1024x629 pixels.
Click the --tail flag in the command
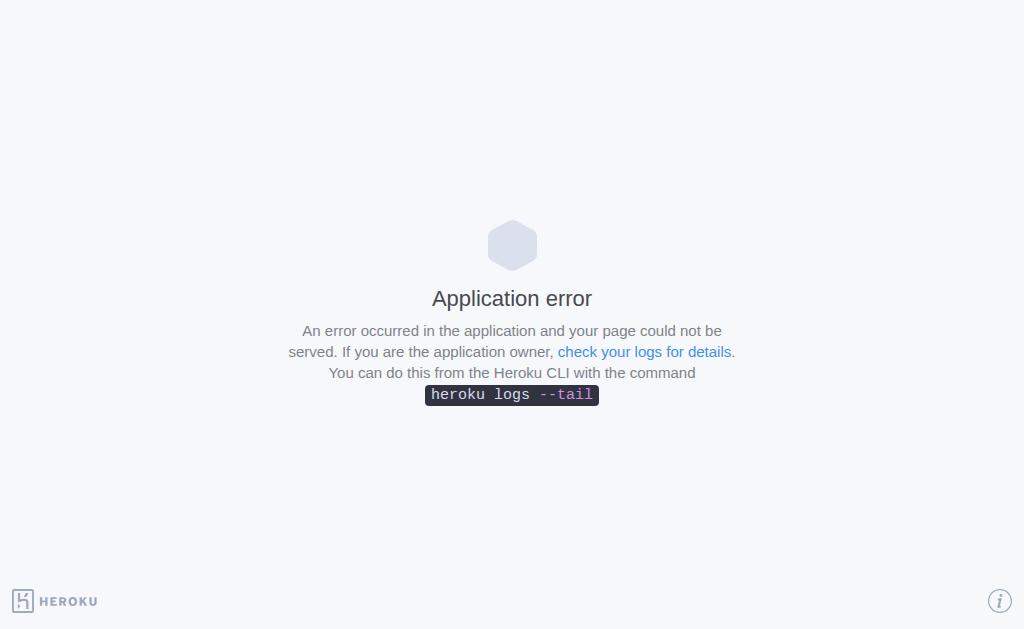[x=566, y=395]
